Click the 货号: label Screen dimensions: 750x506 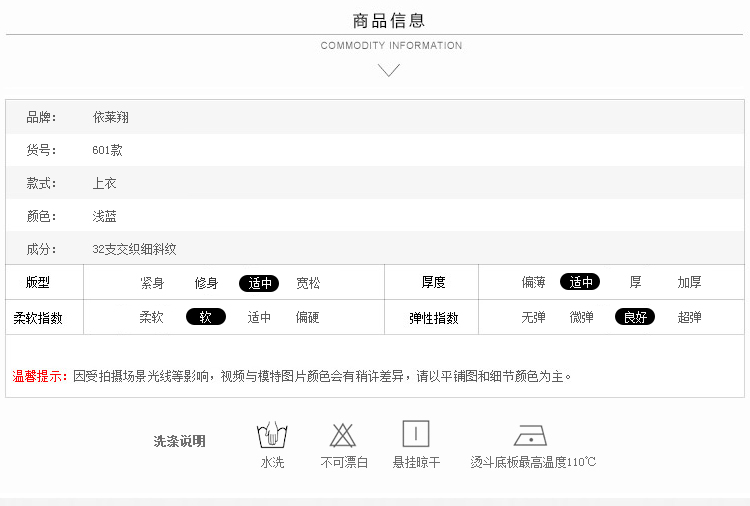[41, 150]
